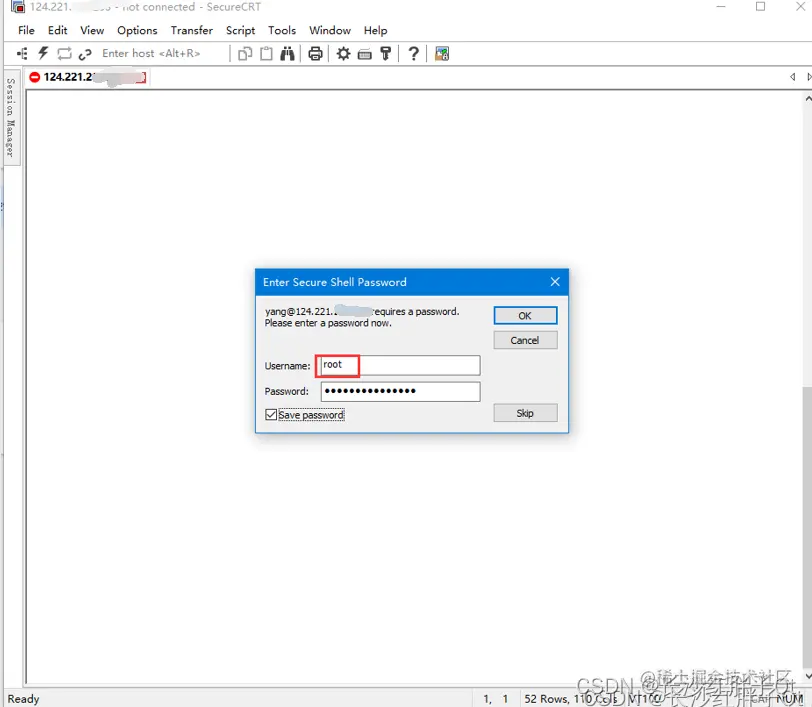Click OK in the password dialog
The height and width of the screenshot is (707, 812).
coord(525,315)
